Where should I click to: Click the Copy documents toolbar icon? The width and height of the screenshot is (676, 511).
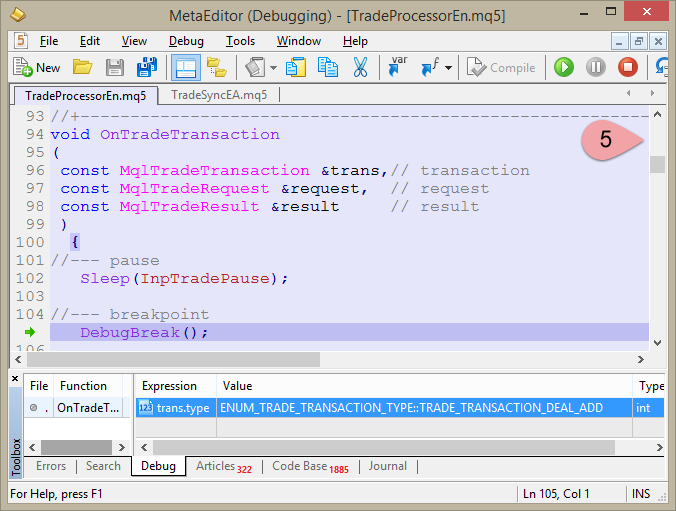click(296, 67)
